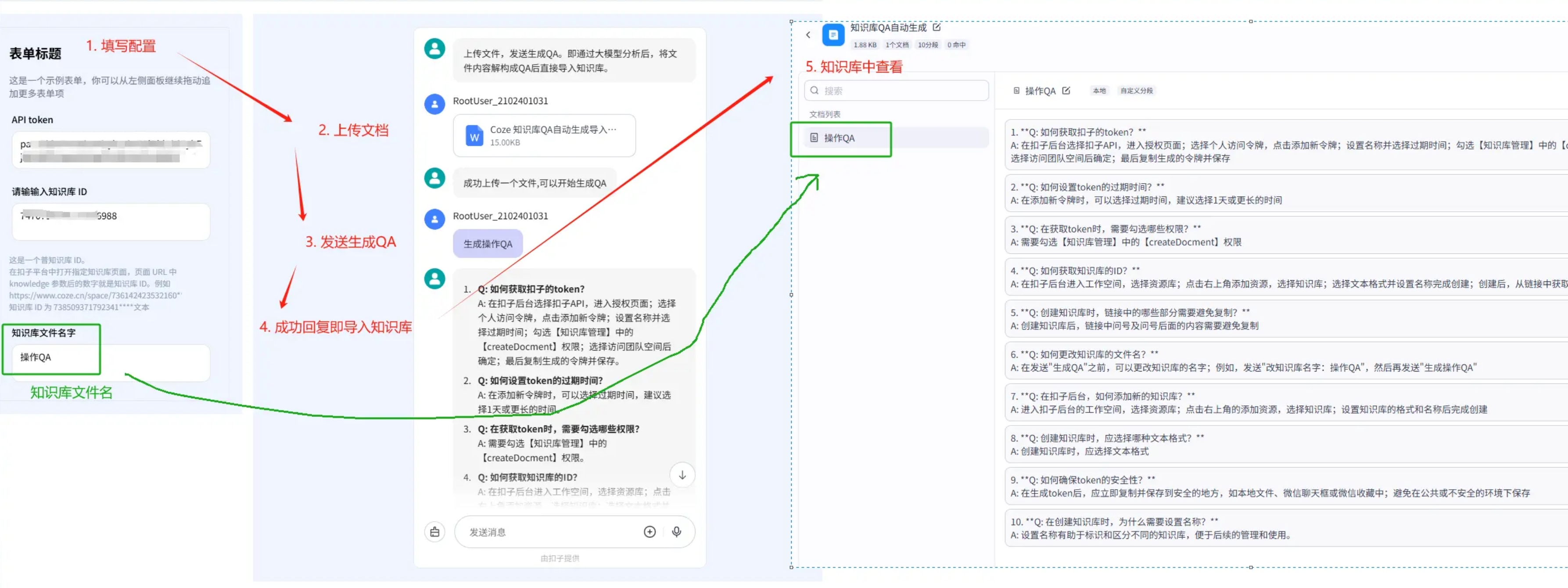Click the blue knowledge base document icon
This screenshot has width=1568, height=588.
tap(832, 35)
